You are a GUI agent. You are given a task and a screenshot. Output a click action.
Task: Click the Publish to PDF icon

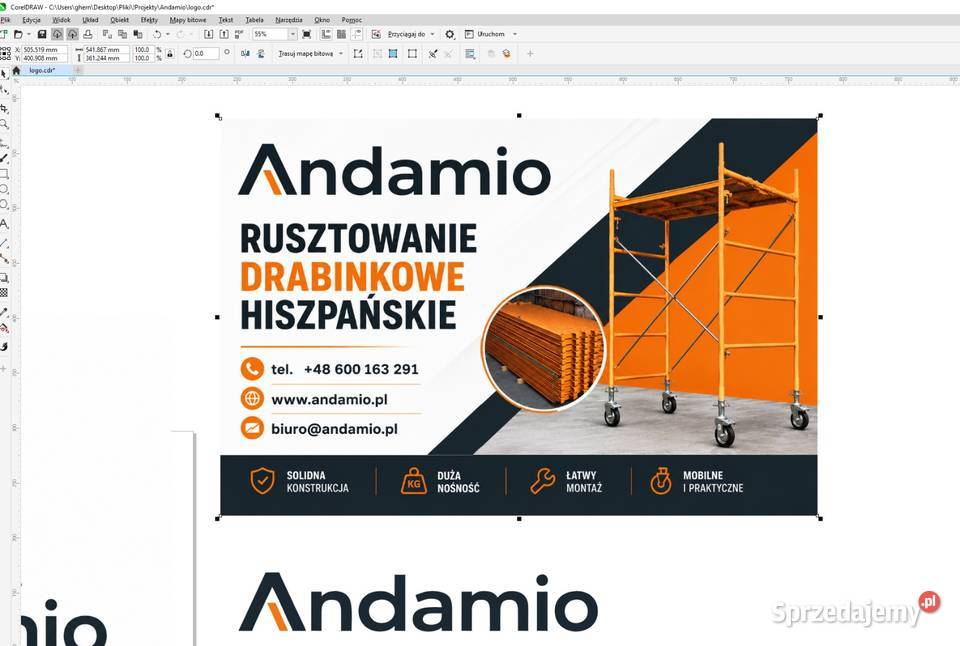(239, 34)
